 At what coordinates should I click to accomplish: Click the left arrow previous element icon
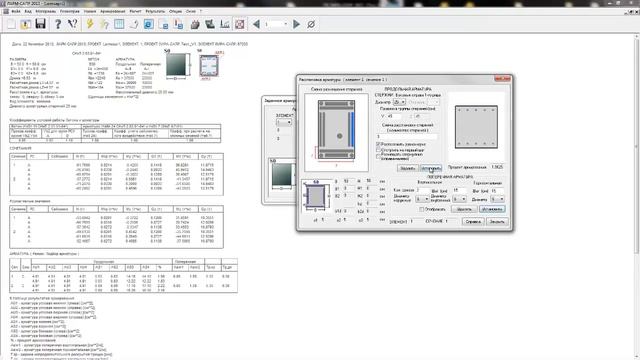(x=256, y=24)
